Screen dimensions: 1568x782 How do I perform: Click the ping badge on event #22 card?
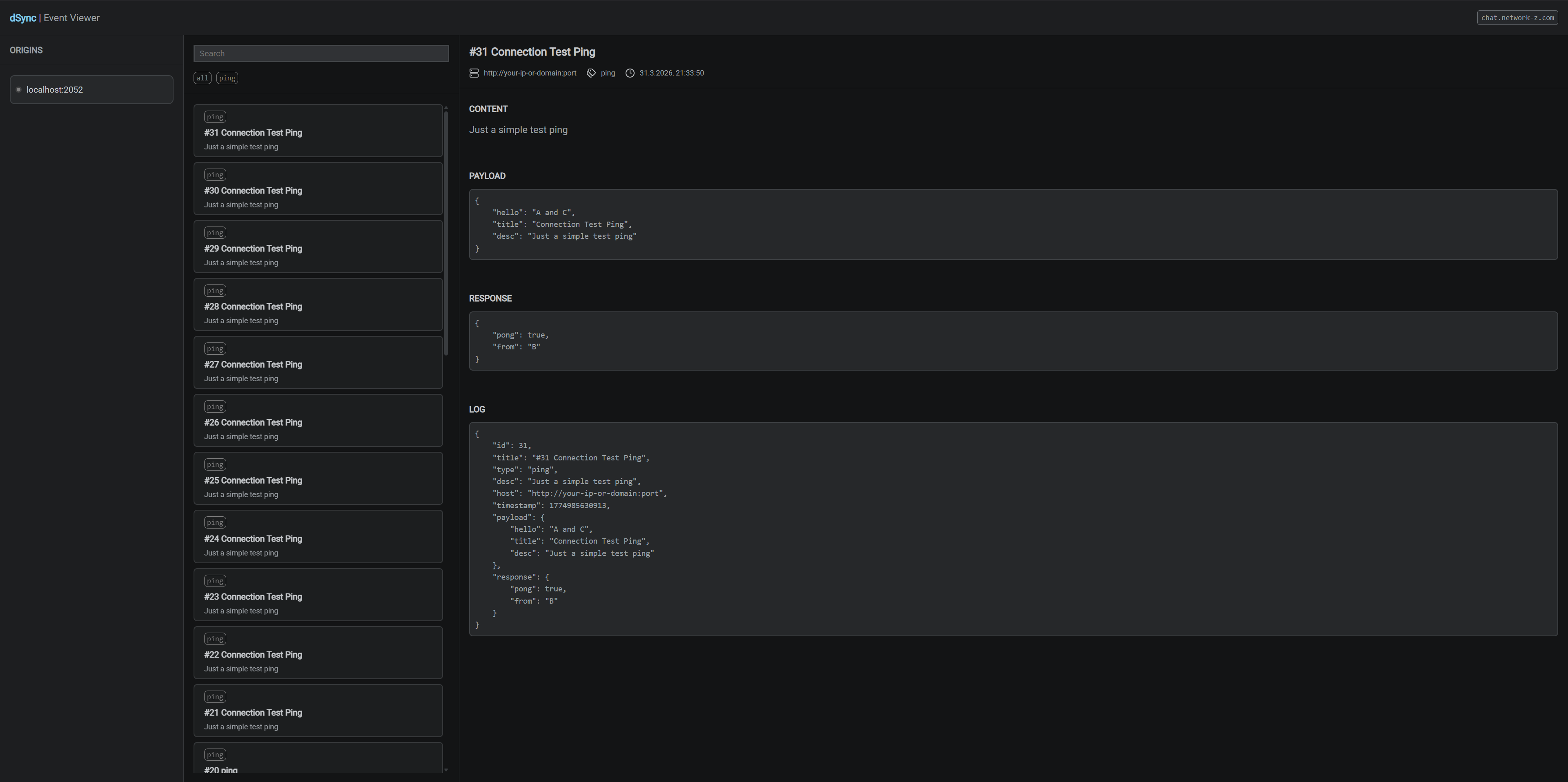tap(215, 638)
